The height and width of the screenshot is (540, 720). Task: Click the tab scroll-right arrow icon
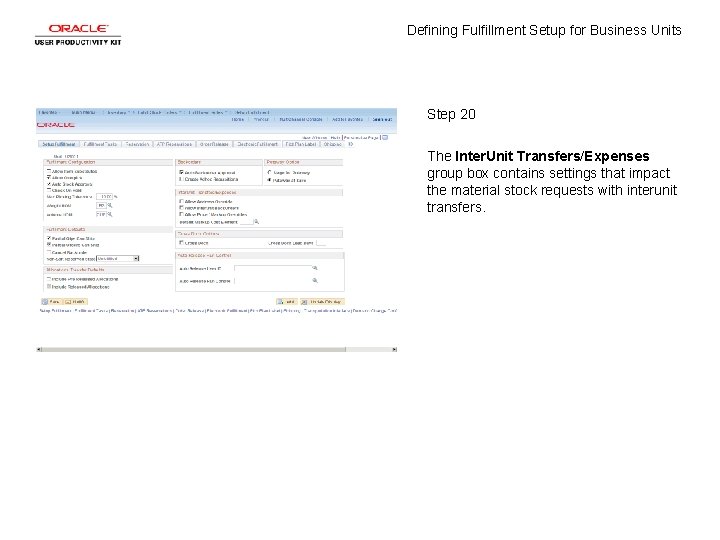tap(351, 144)
